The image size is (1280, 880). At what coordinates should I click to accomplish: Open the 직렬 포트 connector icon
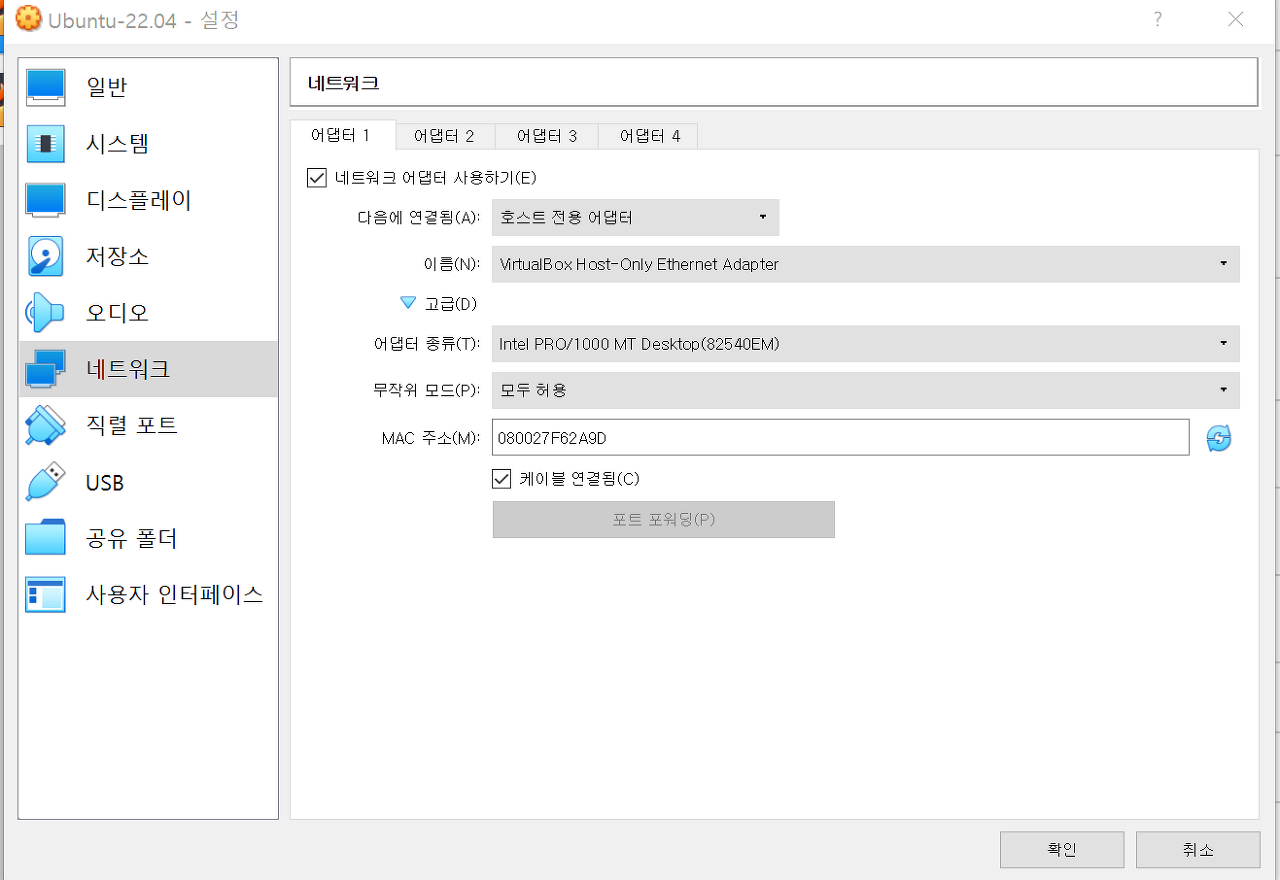pos(46,425)
